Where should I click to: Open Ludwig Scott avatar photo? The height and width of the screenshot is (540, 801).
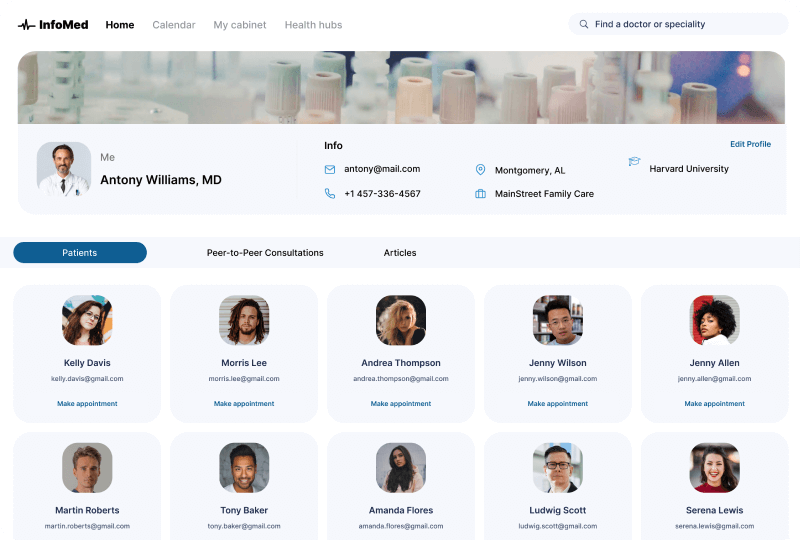tap(557, 467)
